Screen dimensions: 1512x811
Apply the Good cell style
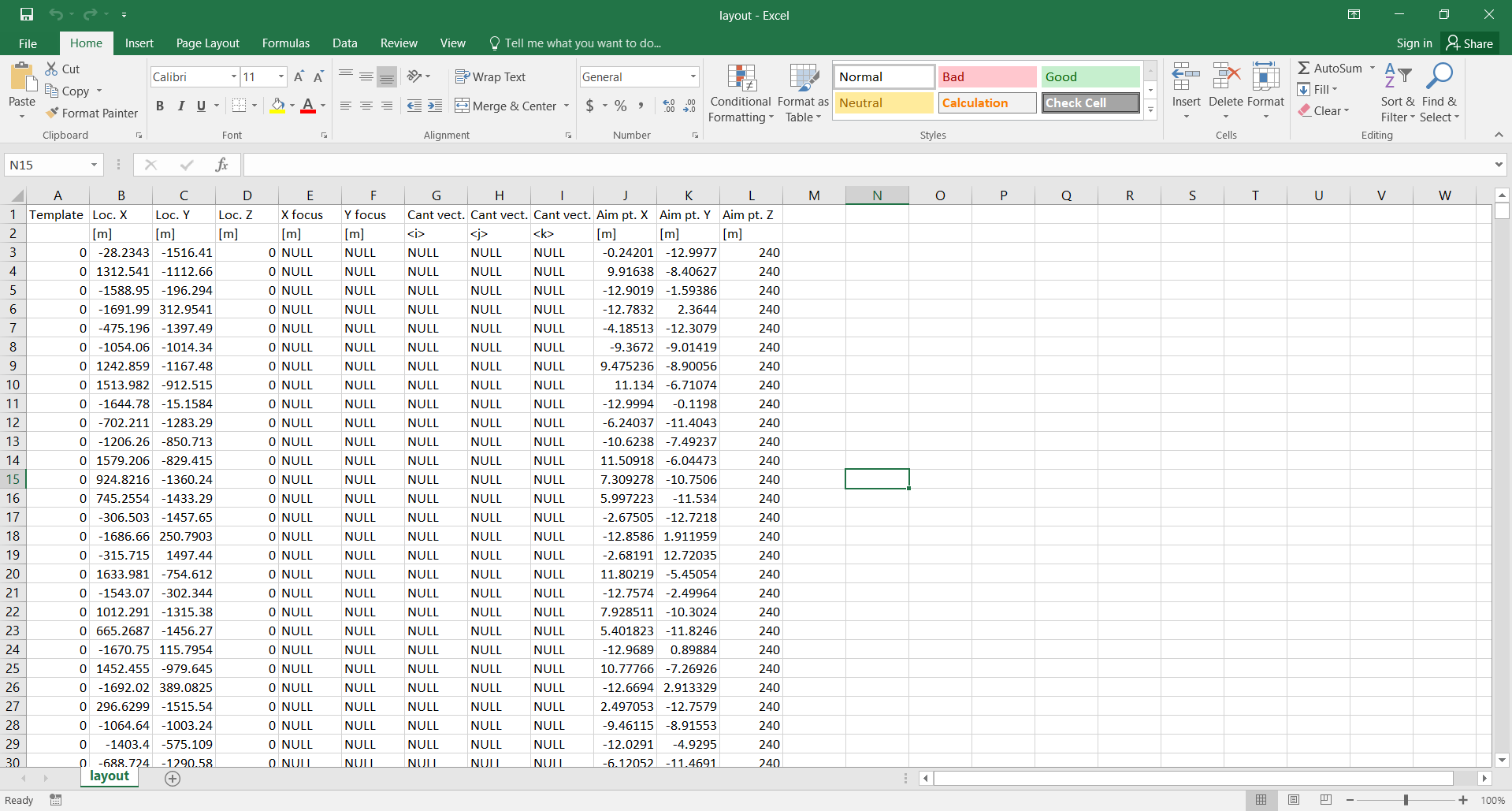point(1090,76)
